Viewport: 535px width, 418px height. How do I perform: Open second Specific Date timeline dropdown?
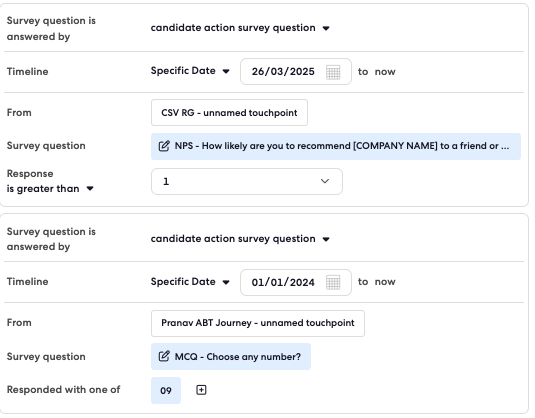[190, 282]
